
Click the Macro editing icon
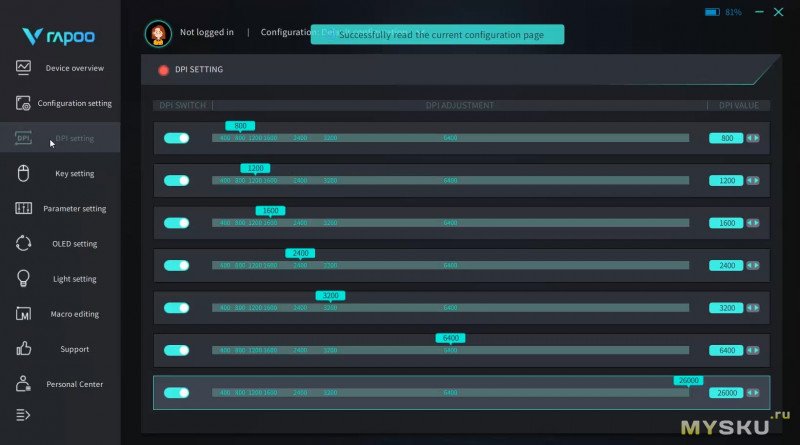(x=24, y=314)
